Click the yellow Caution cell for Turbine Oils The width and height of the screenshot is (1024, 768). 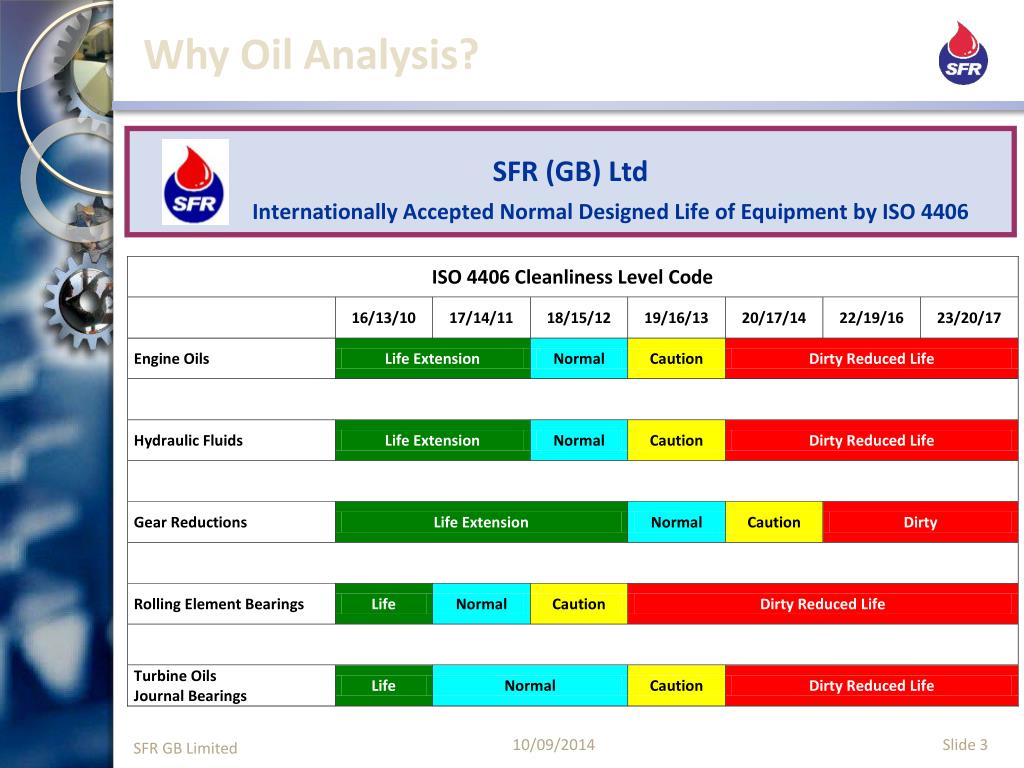click(676, 686)
